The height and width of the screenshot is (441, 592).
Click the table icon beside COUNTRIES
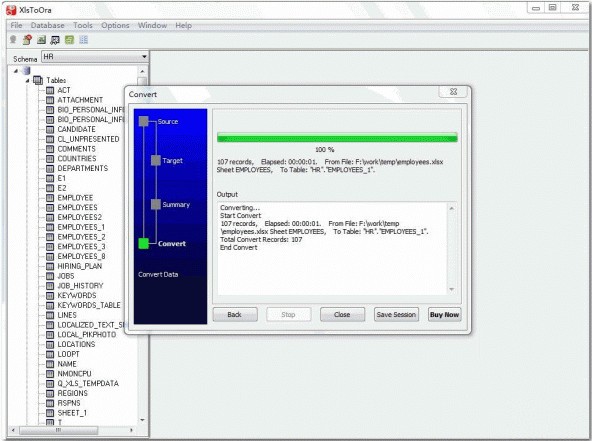pyautogui.click(x=50, y=159)
